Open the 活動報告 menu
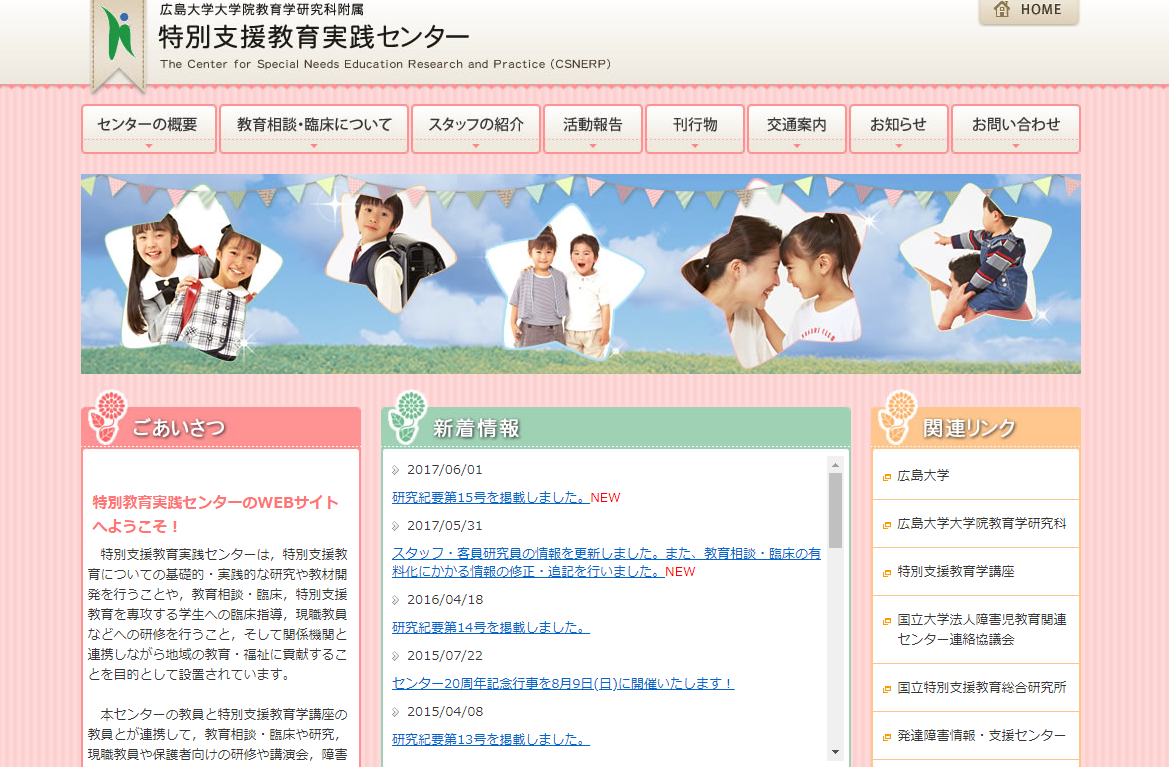 (x=593, y=129)
